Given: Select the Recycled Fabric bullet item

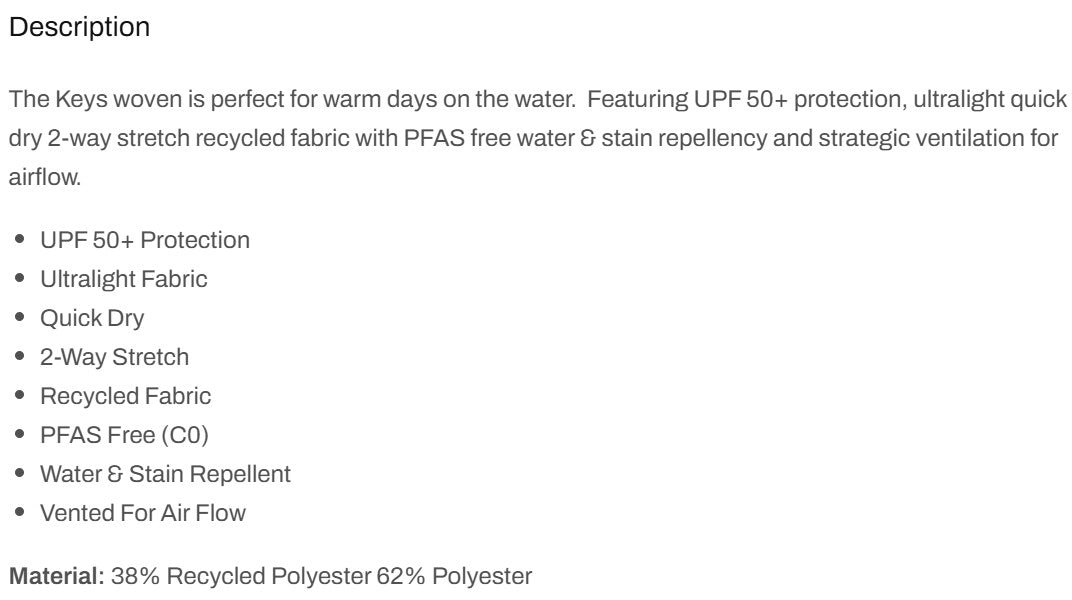Looking at the screenshot, I should [x=126, y=396].
